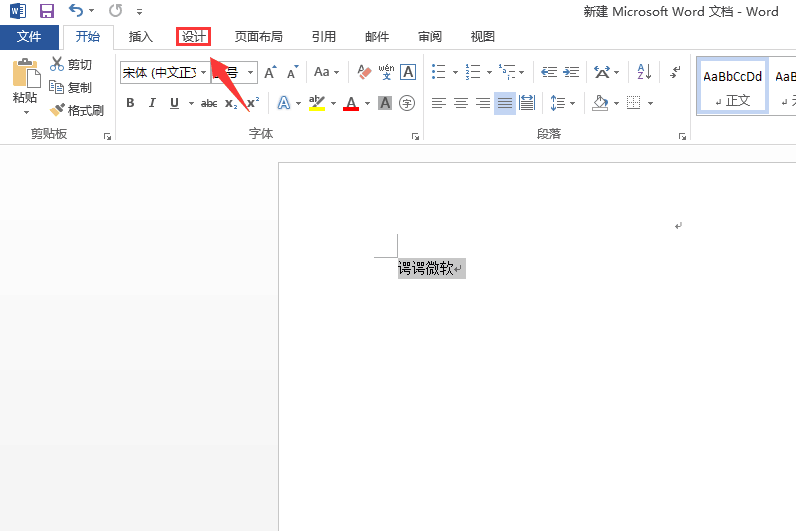This screenshot has width=796, height=531.
Task: Activate the 格式刷 (Format Painter)
Action: pyautogui.click(x=77, y=110)
